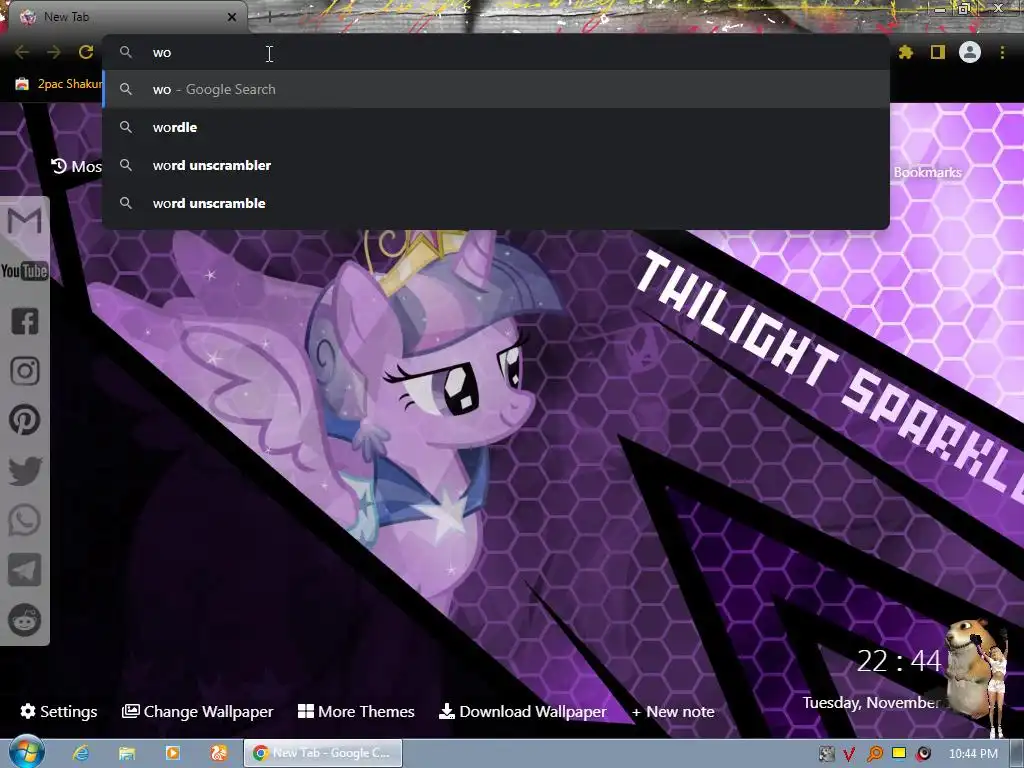Viewport: 1024px width, 768px height.
Task: Go forward with the browser forward arrow
Action: 54,52
